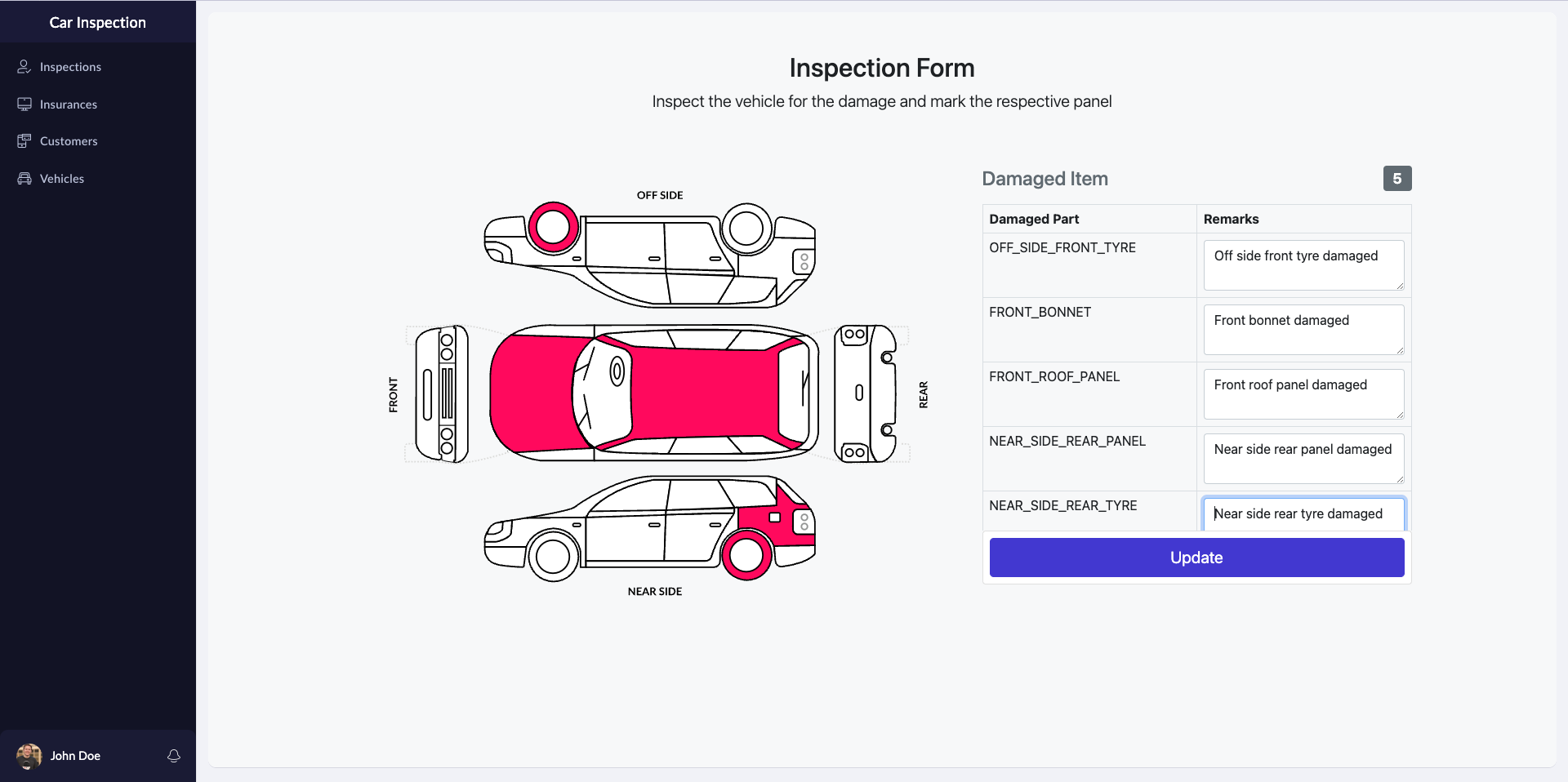Click the Vehicles car icon
1568x782 pixels.
click(24, 179)
